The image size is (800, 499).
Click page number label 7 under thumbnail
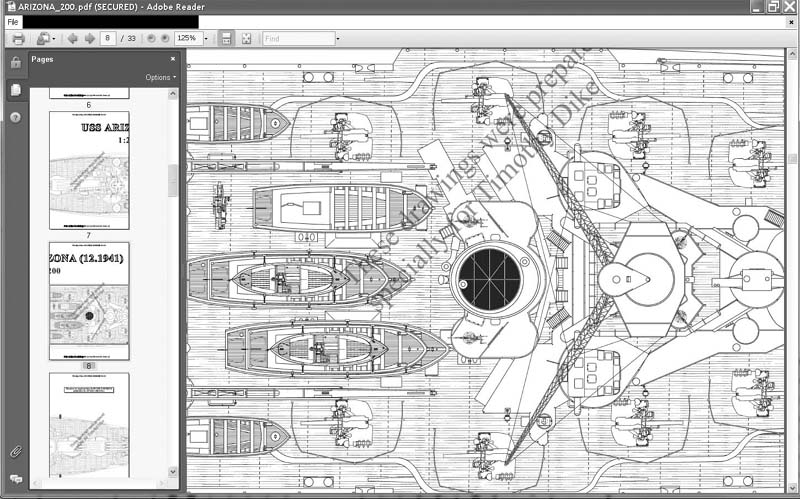[88, 235]
